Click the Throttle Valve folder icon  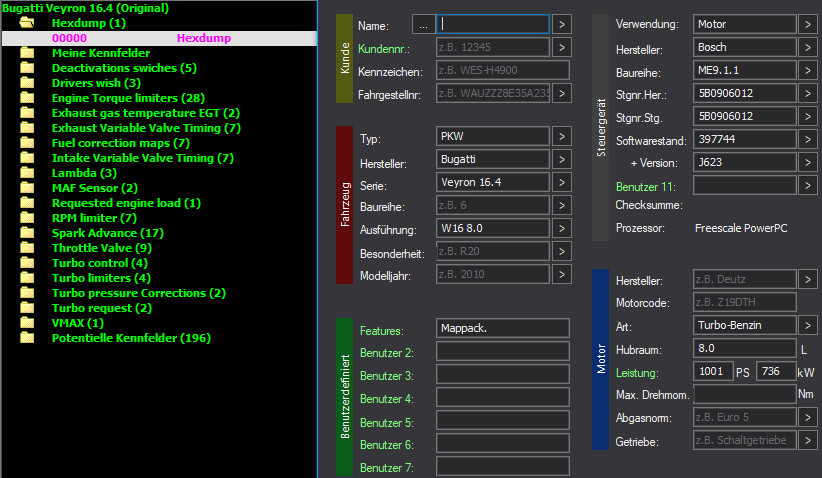(x=27, y=248)
